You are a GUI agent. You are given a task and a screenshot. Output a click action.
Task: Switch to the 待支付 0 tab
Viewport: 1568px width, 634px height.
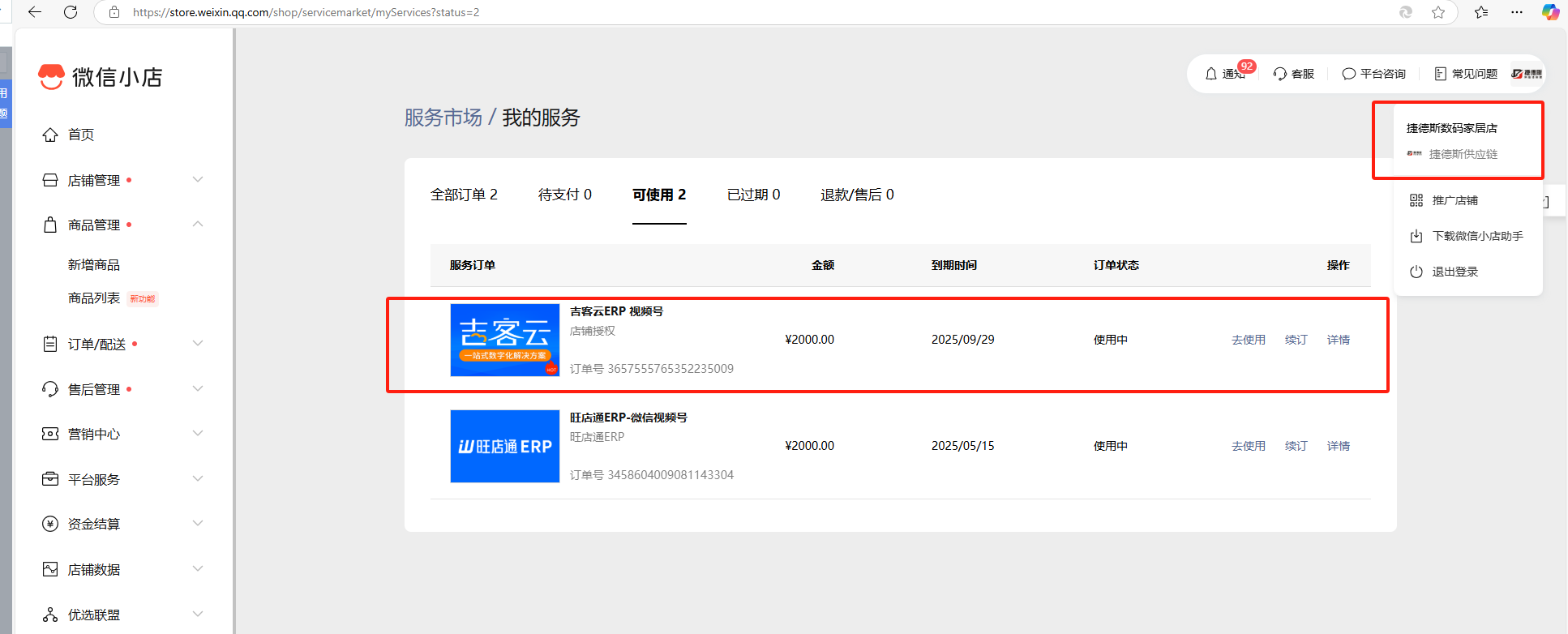[565, 195]
